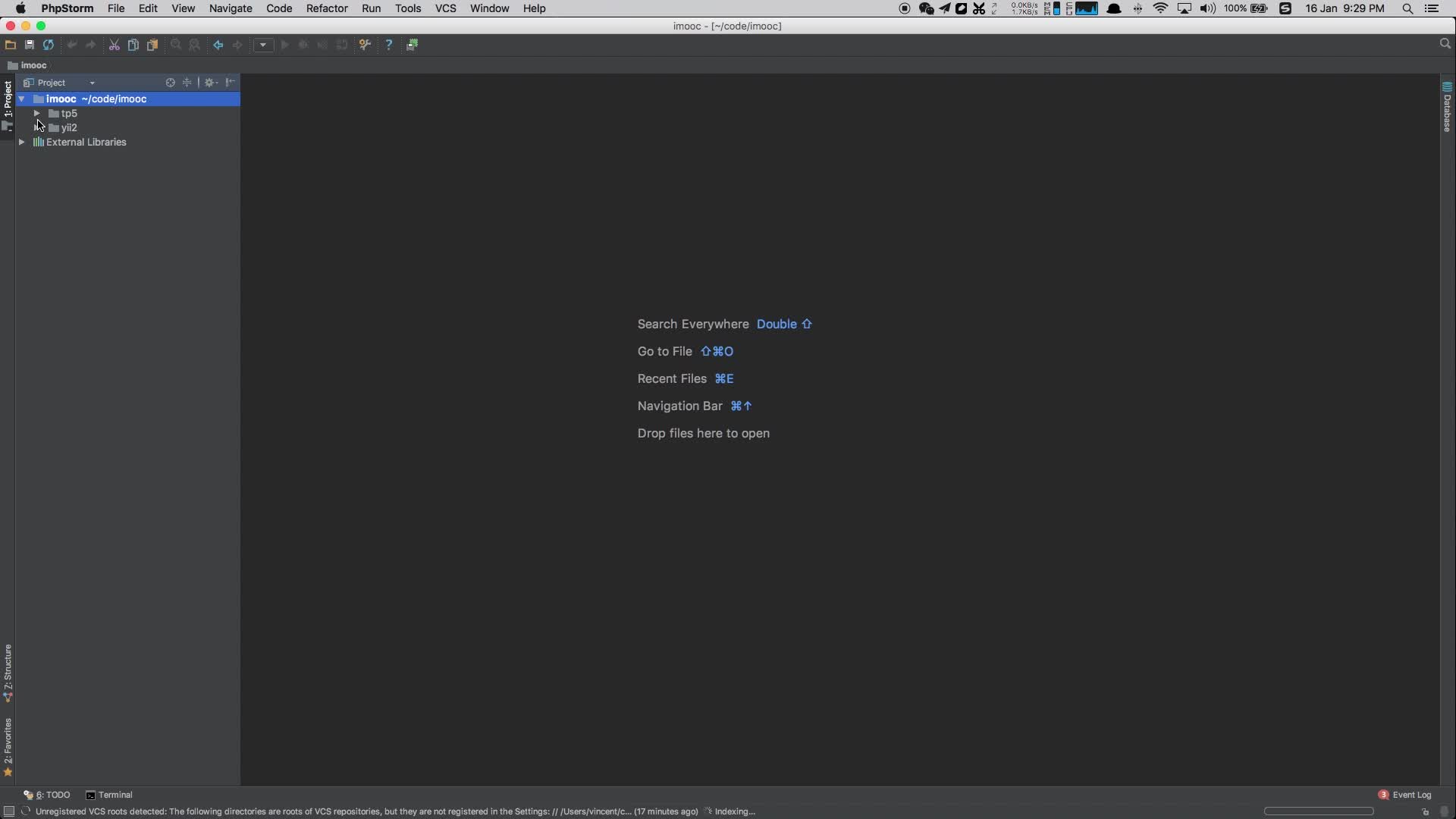
Task: Open the VCS menu
Action: [x=446, y=8]
